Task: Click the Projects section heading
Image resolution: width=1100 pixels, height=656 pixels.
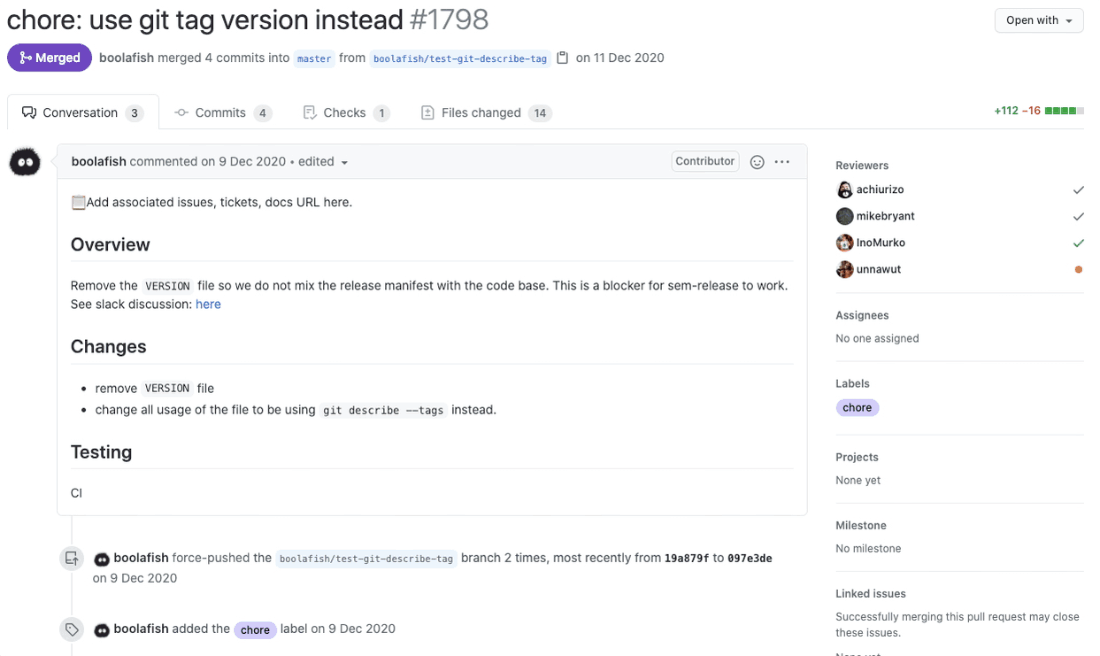Action: tap(857, 457)
